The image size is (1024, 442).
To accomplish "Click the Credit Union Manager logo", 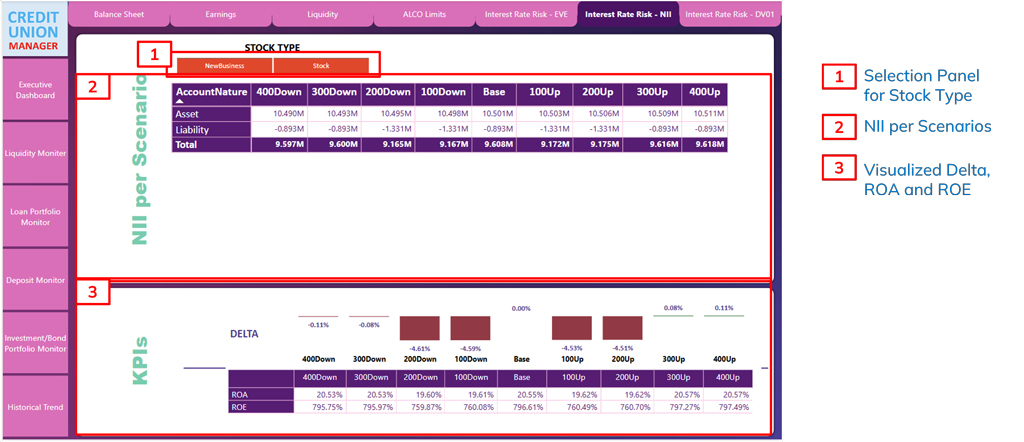I will [x=35, y=29].
